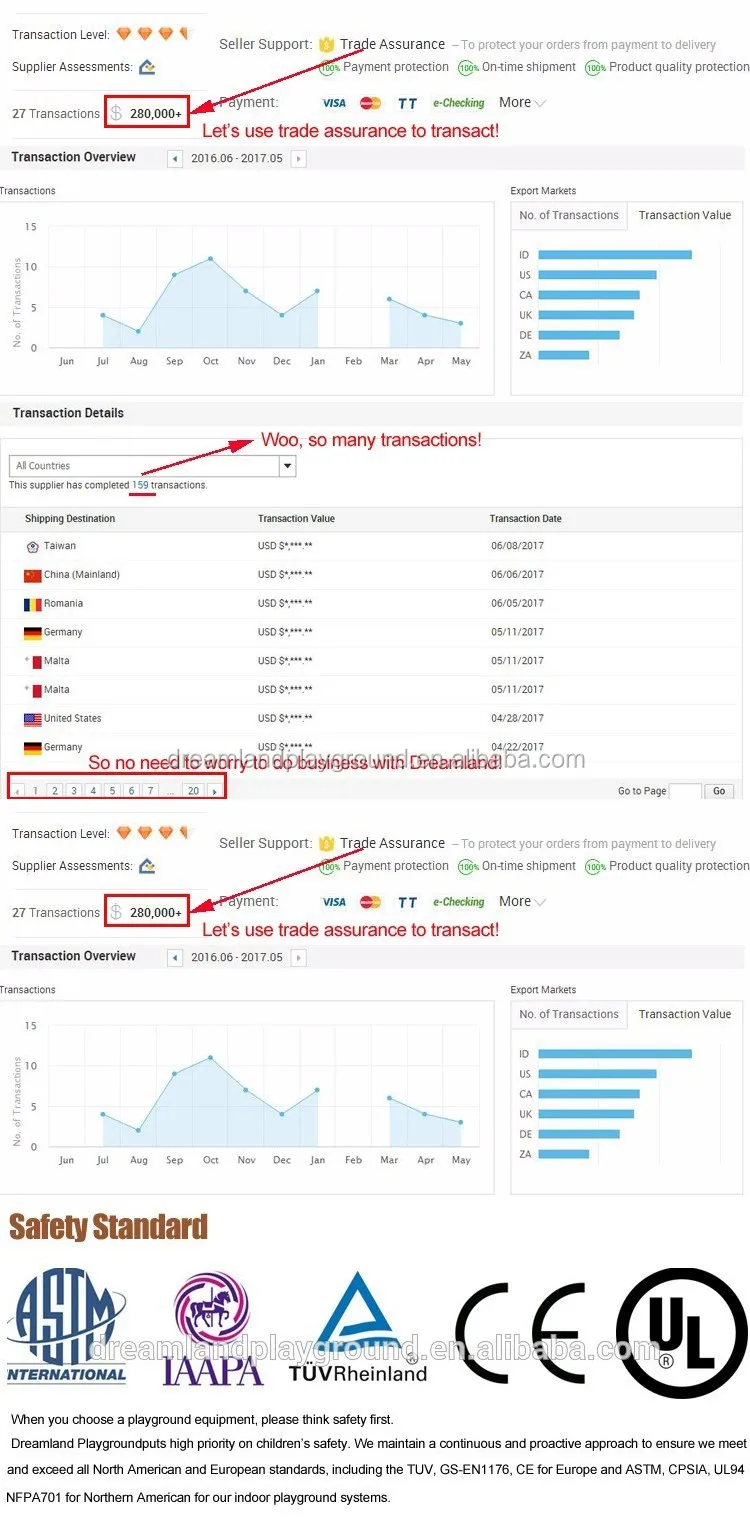Viewport: 750px width, 1519px height.
Task: Click the Romania destination row text
Action: [63, 604]
